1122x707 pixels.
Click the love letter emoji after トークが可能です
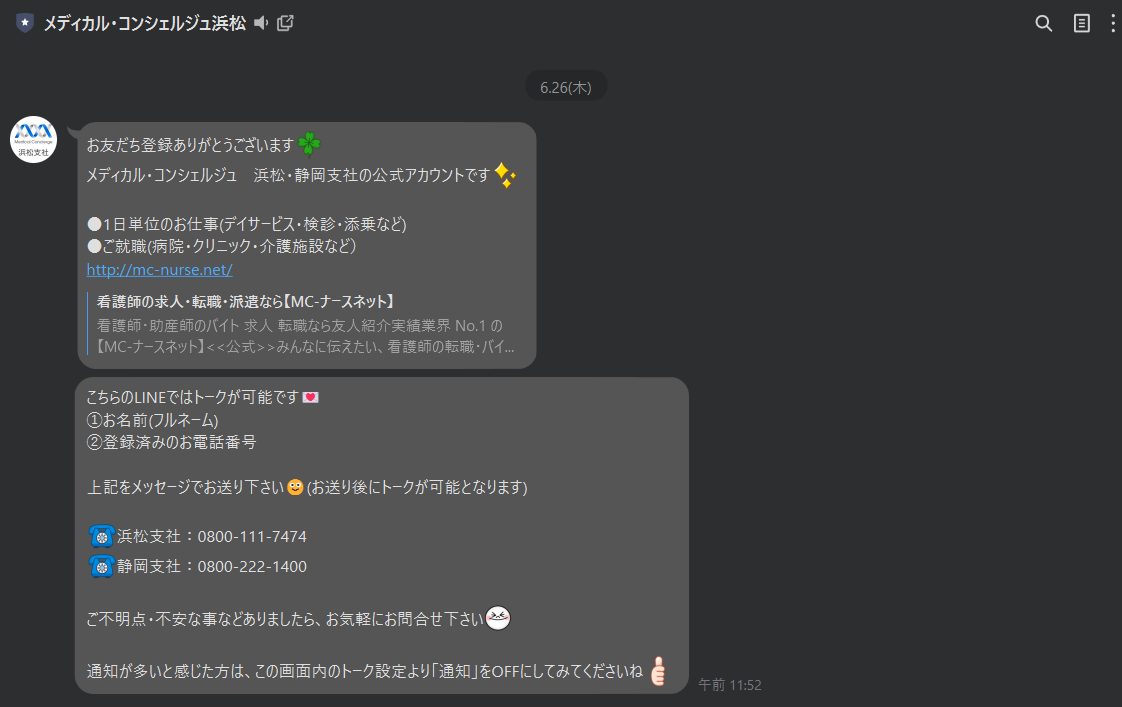click(x=311, y=397)
